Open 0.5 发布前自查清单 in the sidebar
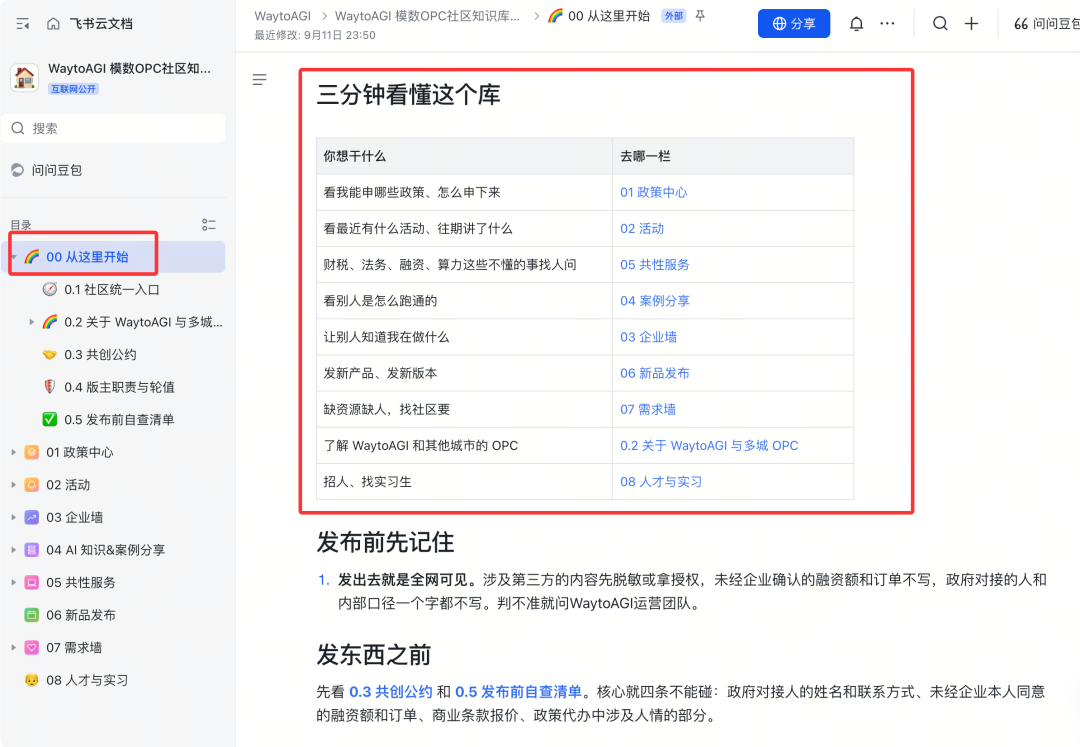This screenshot has height=747, width=1080. pyautogui.click(x=118, y=420)
